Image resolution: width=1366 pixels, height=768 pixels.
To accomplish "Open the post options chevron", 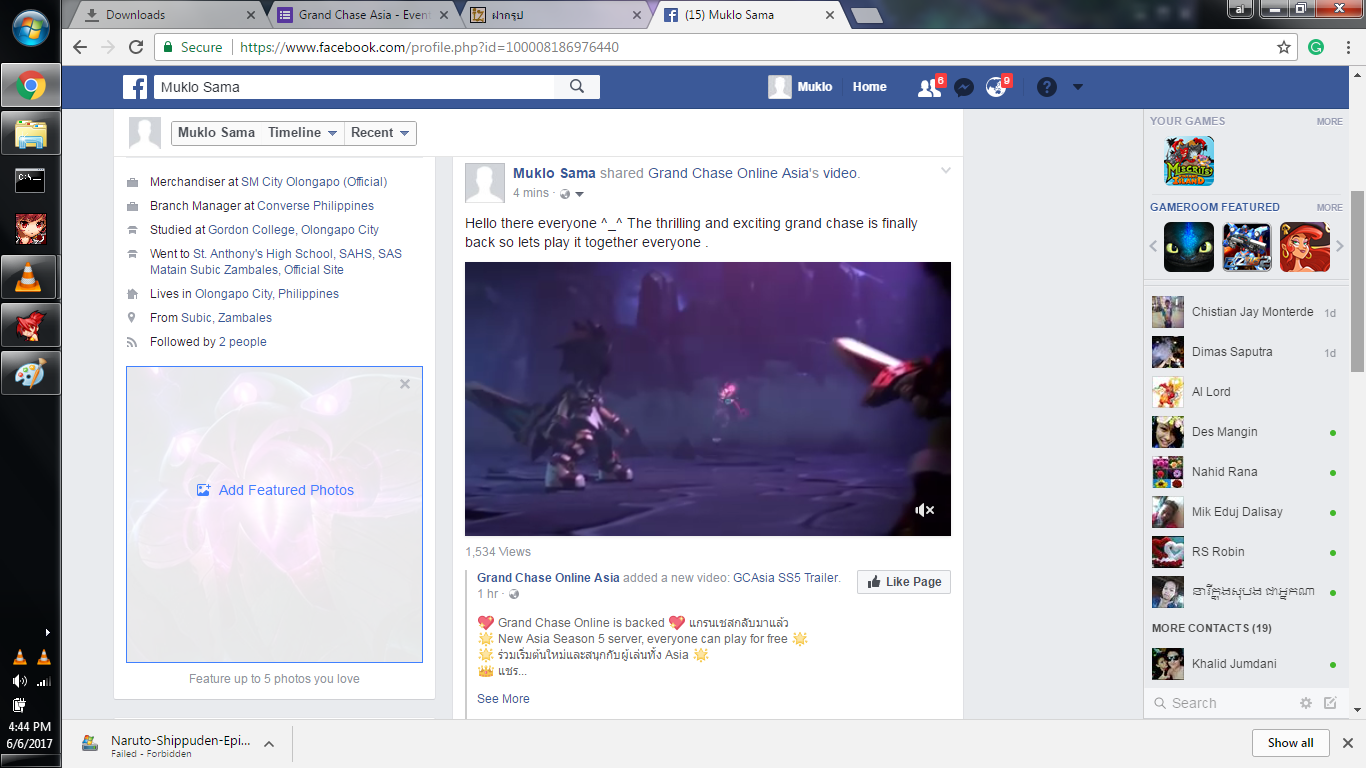I will tap(945, 171).
